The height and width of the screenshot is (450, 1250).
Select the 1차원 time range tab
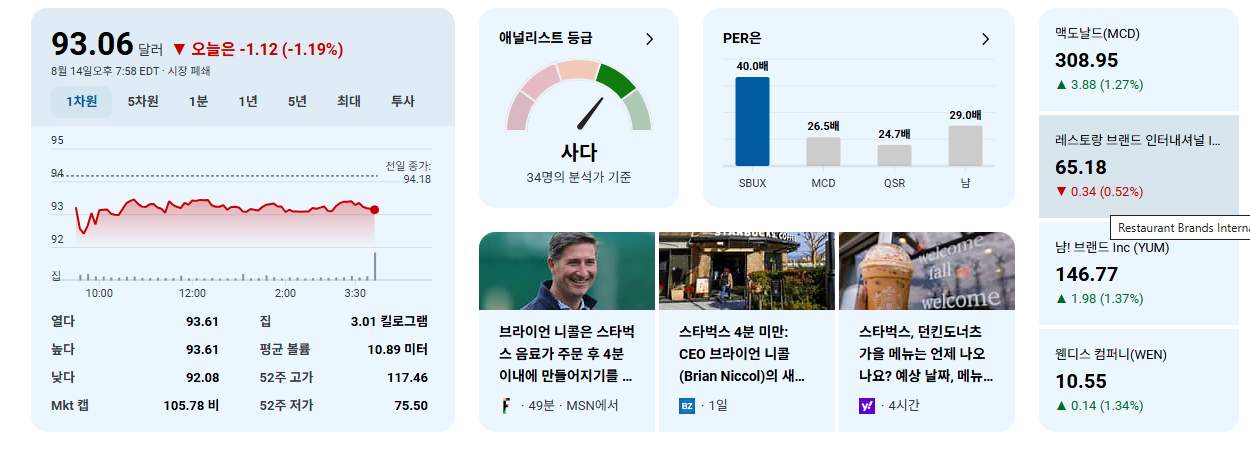pos(82,101)
